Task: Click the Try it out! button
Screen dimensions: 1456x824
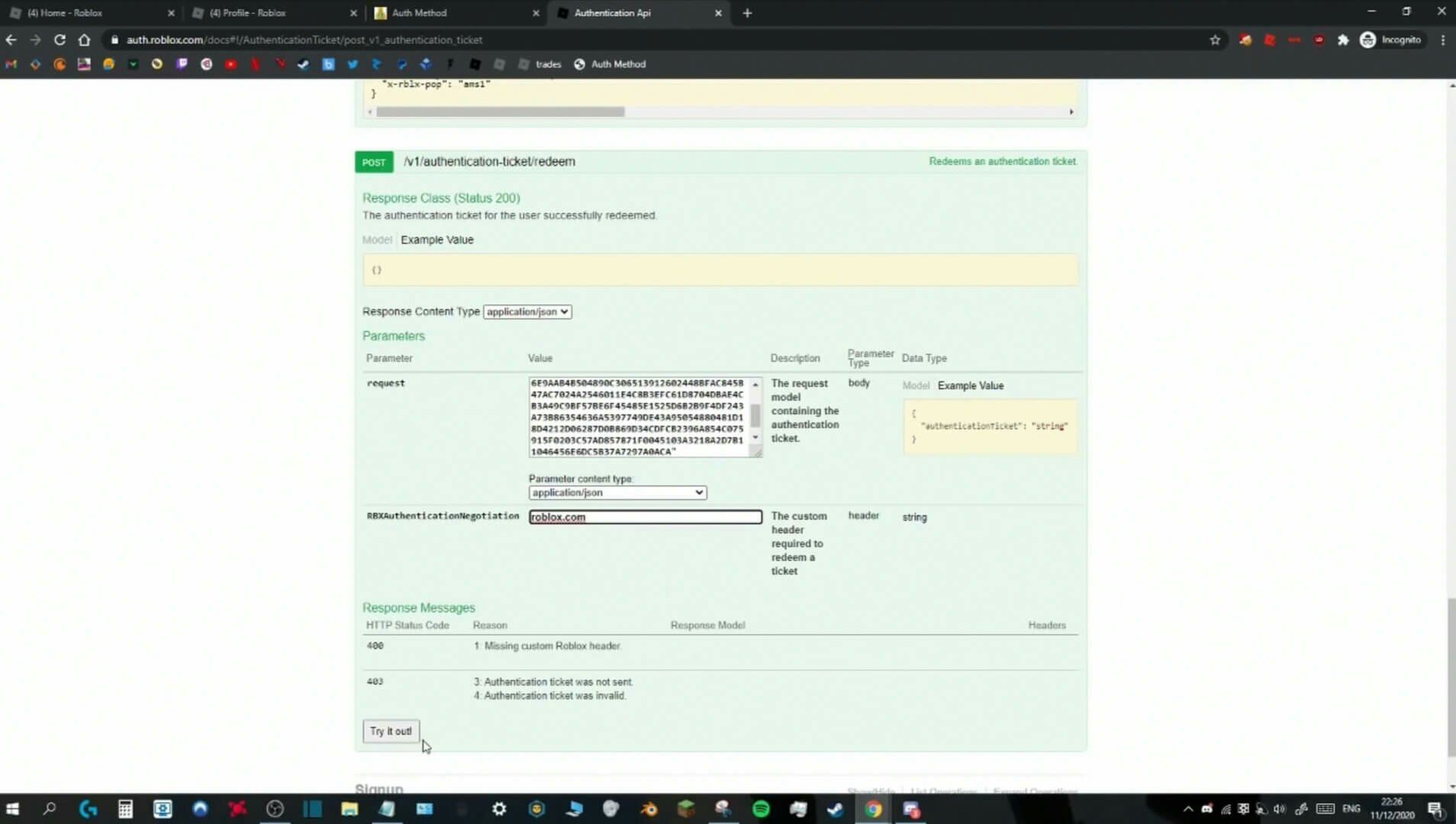Action: (x=391, y=731)
